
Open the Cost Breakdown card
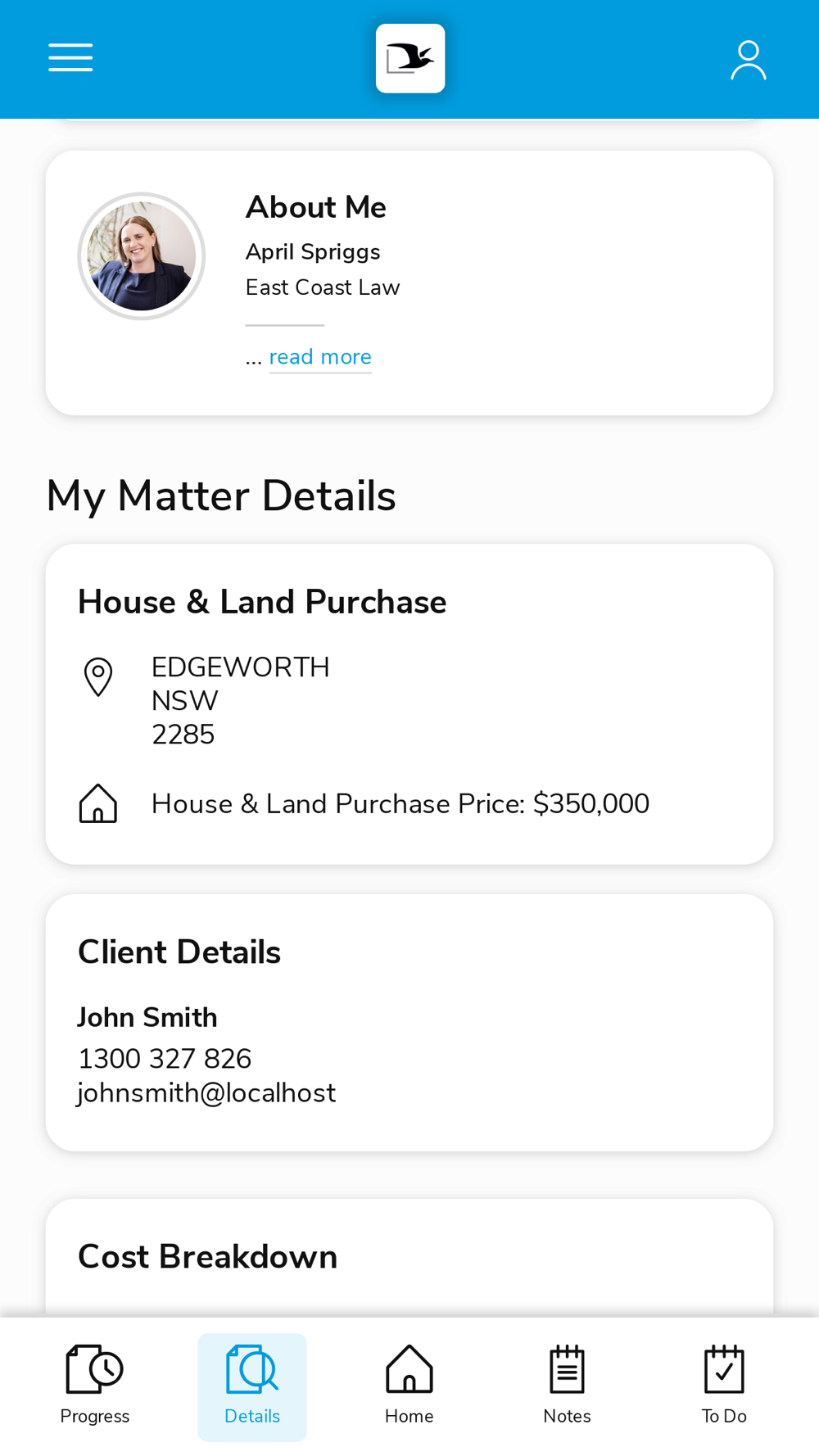[207, 1257]
